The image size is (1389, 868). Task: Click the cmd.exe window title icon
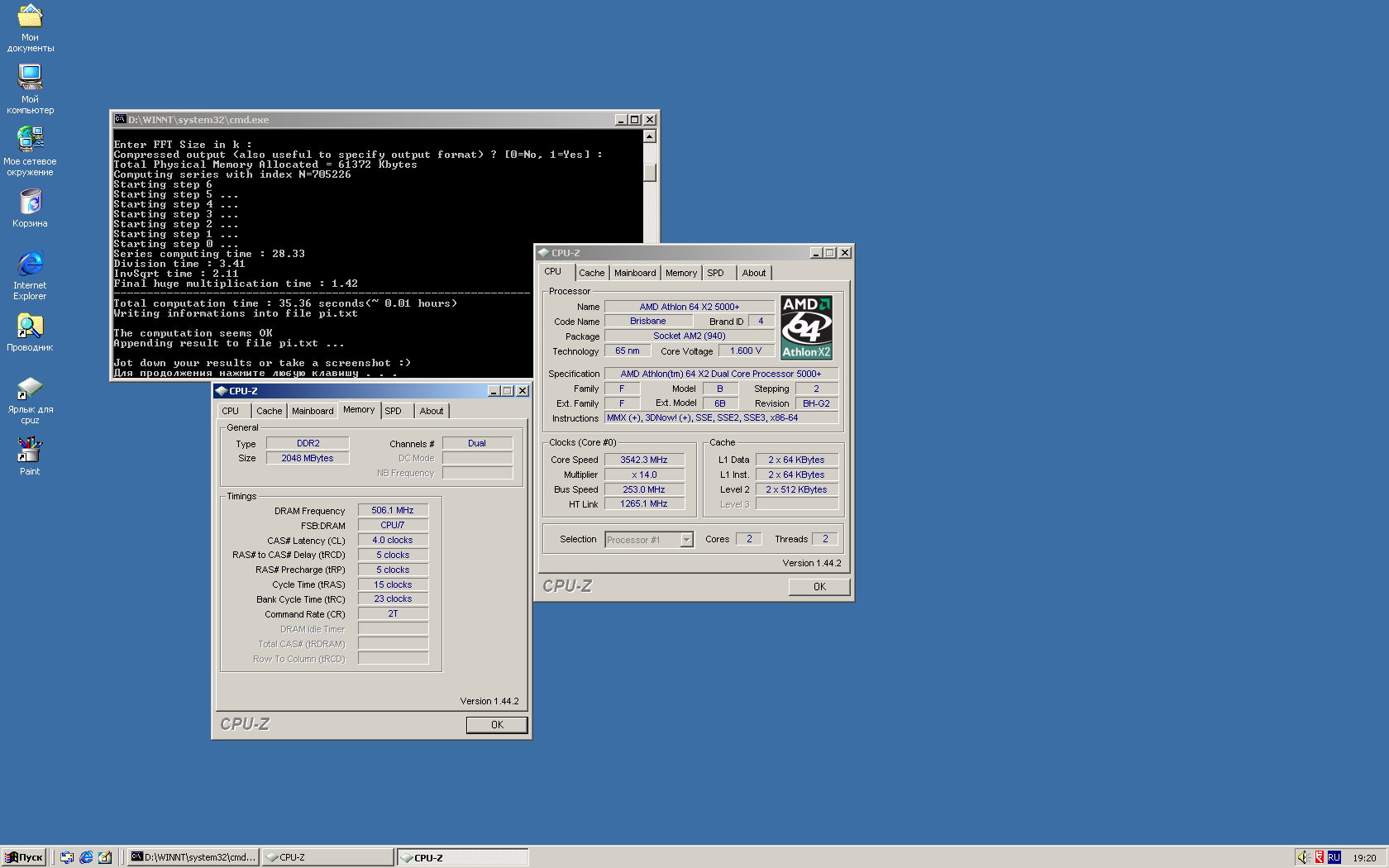[x=120, y=119]
